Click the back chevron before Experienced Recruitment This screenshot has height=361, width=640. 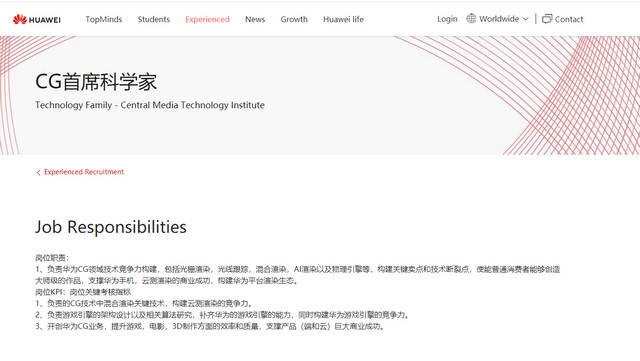(38, 173)
